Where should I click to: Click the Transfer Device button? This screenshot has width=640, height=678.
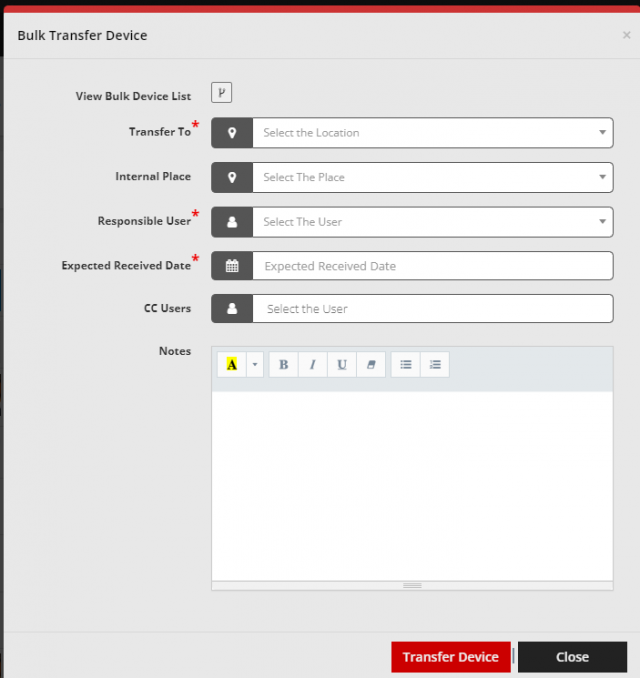click(x=451, y=657)
